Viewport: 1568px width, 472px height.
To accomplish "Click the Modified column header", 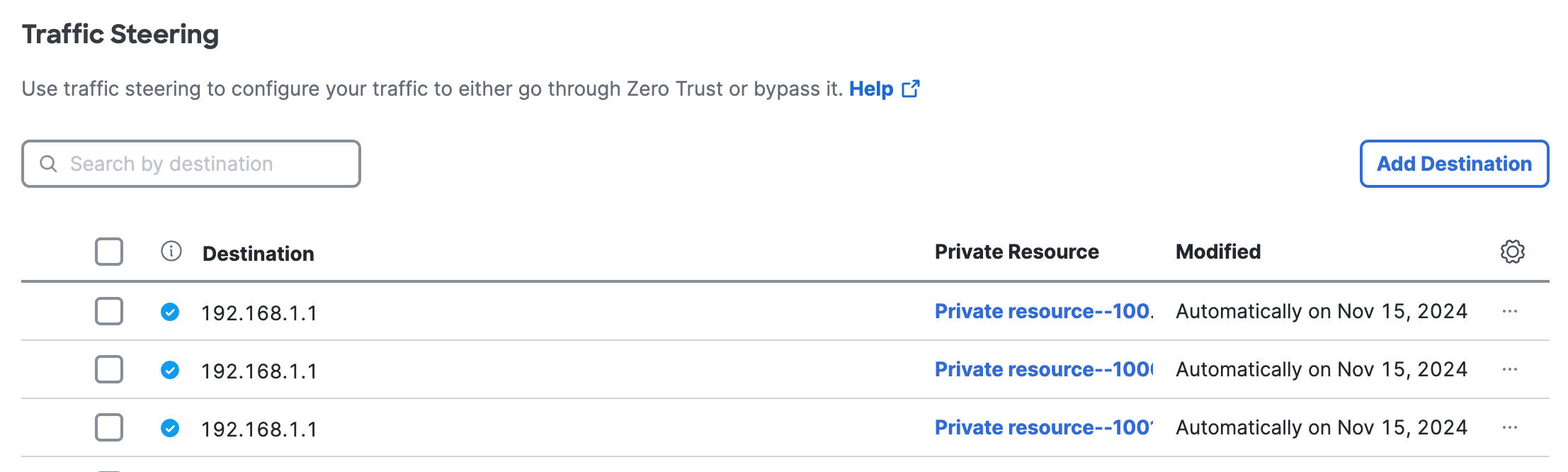I will [x=1218, y=252].
